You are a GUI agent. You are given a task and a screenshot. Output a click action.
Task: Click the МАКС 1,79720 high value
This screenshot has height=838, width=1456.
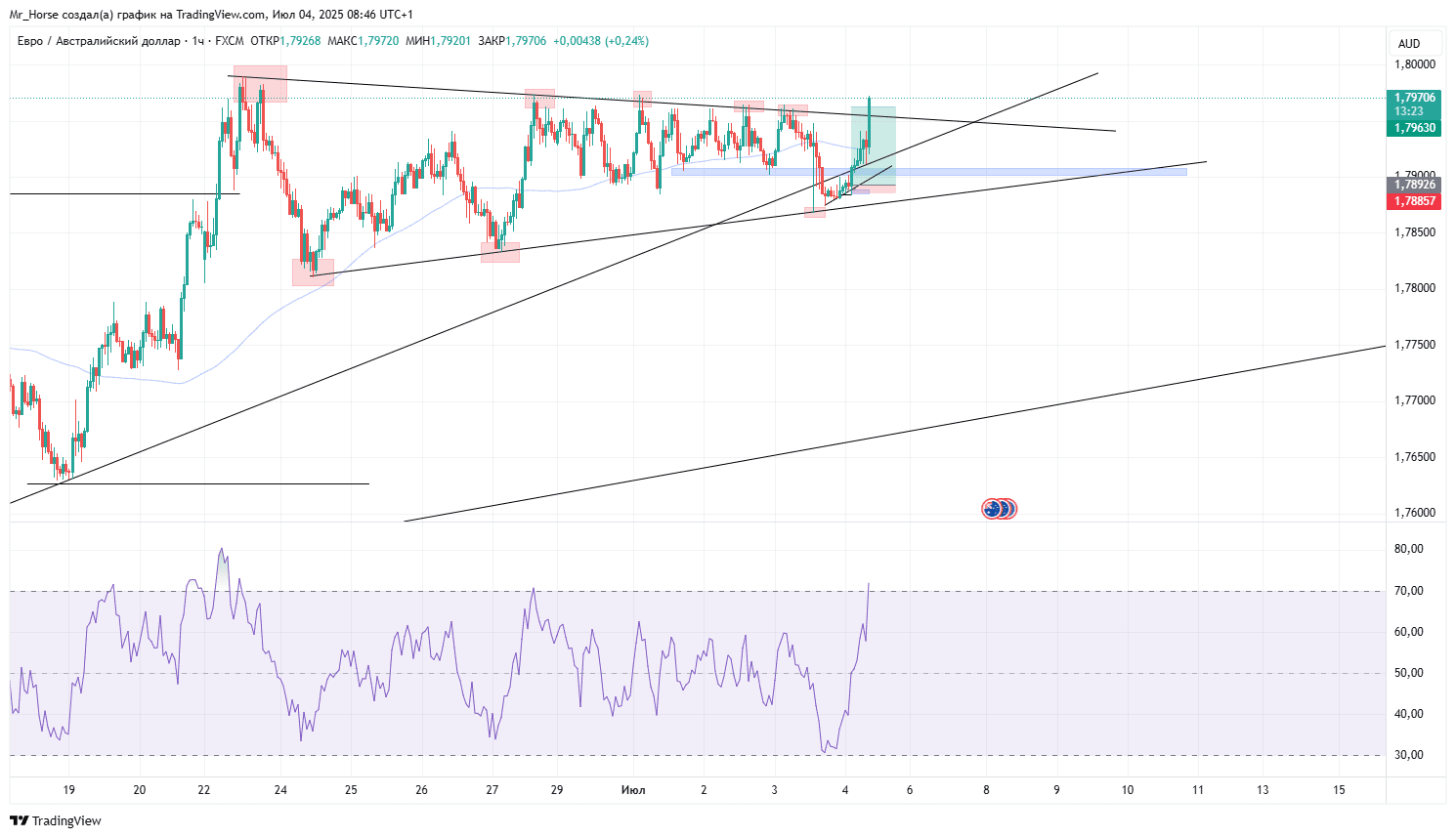pos(363,41)
